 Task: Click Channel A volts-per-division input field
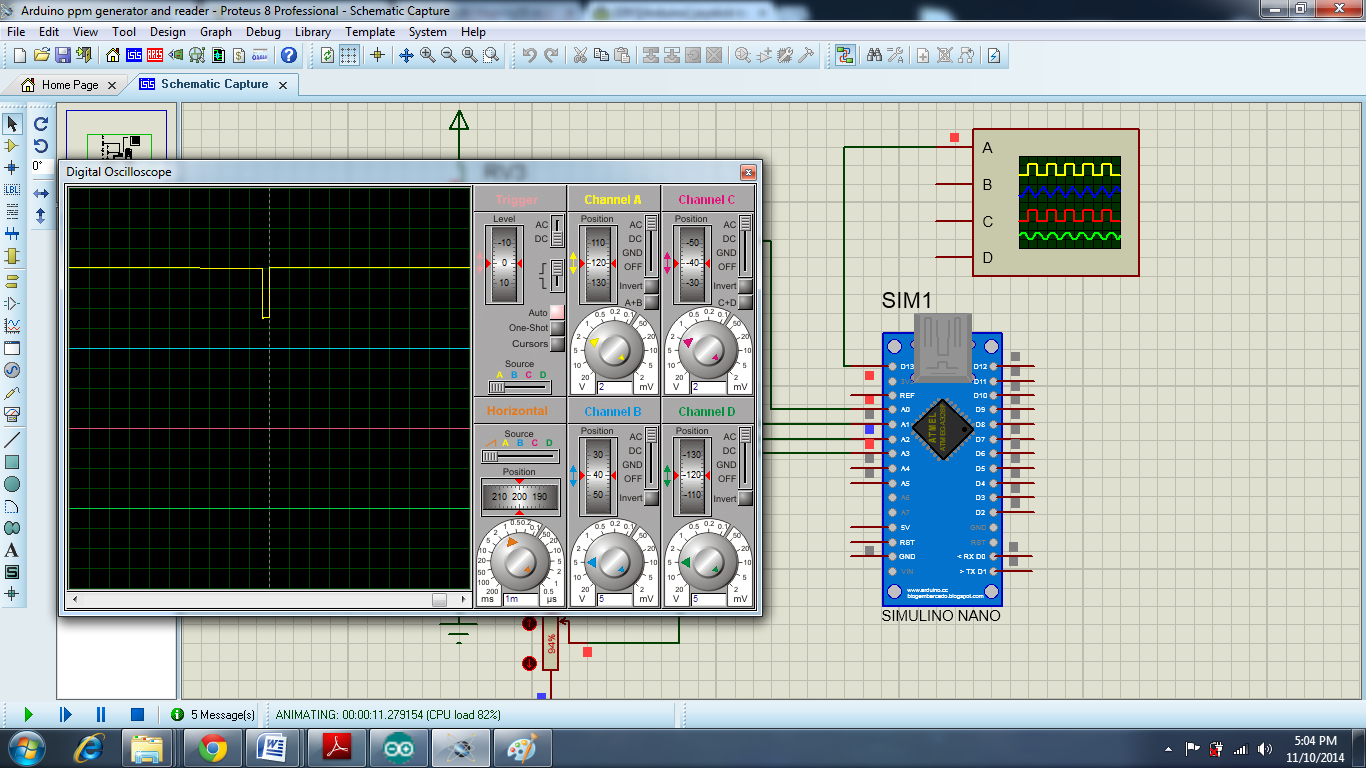613,387
